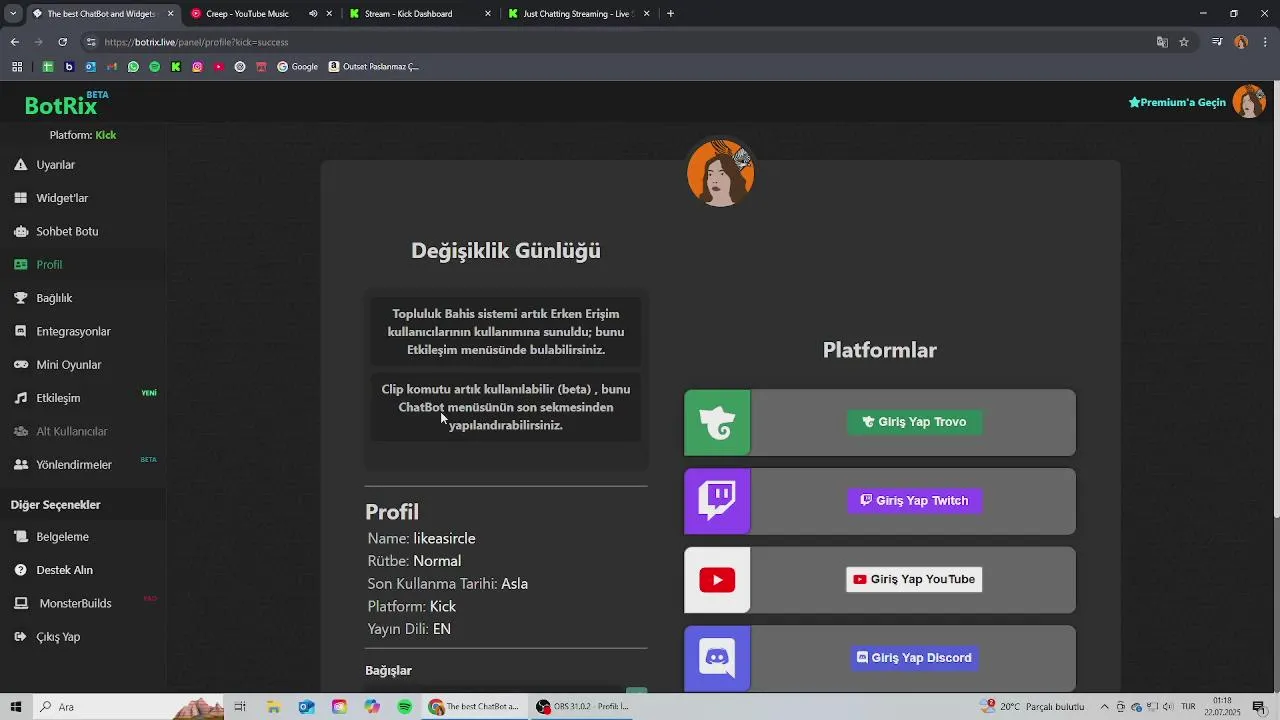Click the YouTube logo tile
Viewport: 1280px width, 720px height.
click(x=717, y=580)
